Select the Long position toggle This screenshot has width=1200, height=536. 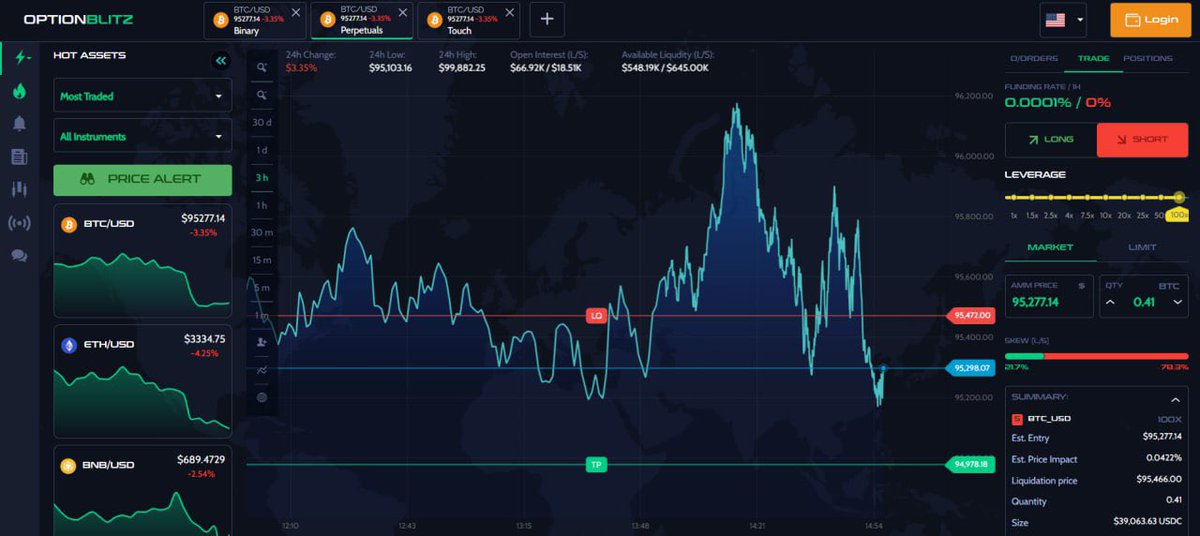1050,140
